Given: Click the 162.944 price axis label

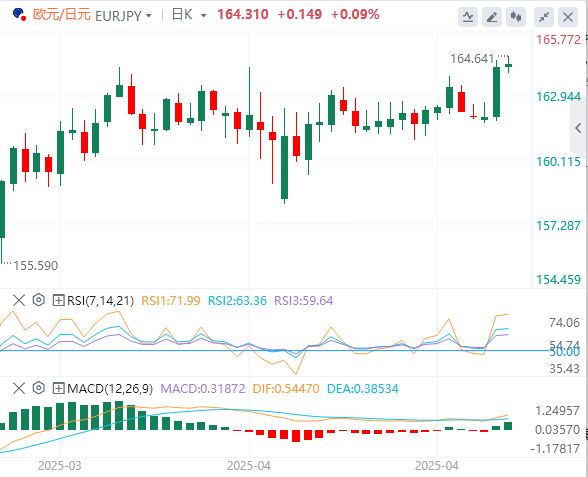Looking at the screenshot, I should (x=558, y=97).
